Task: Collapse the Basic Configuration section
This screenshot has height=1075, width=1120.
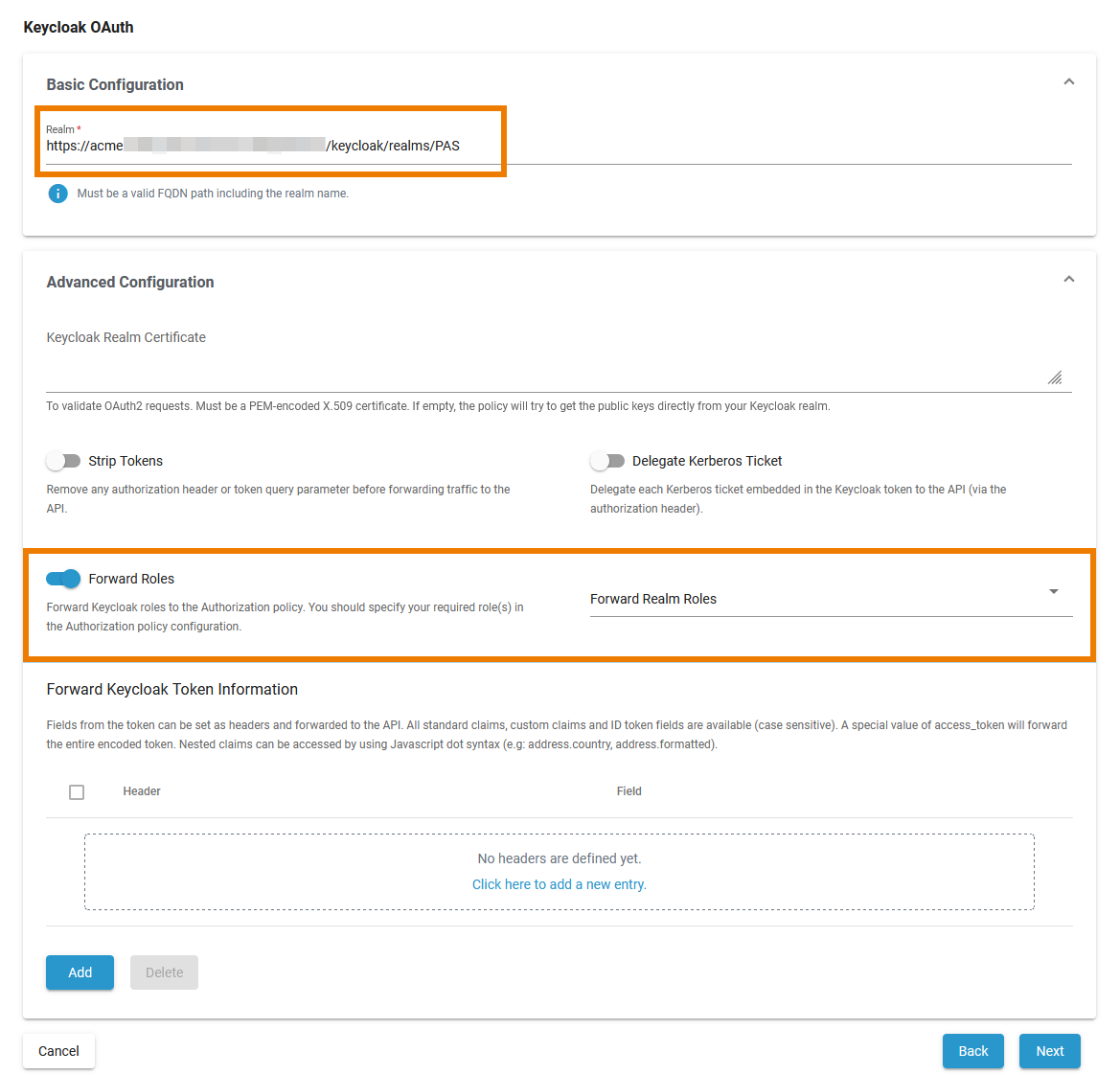Action: click(x=1068, y=81)
